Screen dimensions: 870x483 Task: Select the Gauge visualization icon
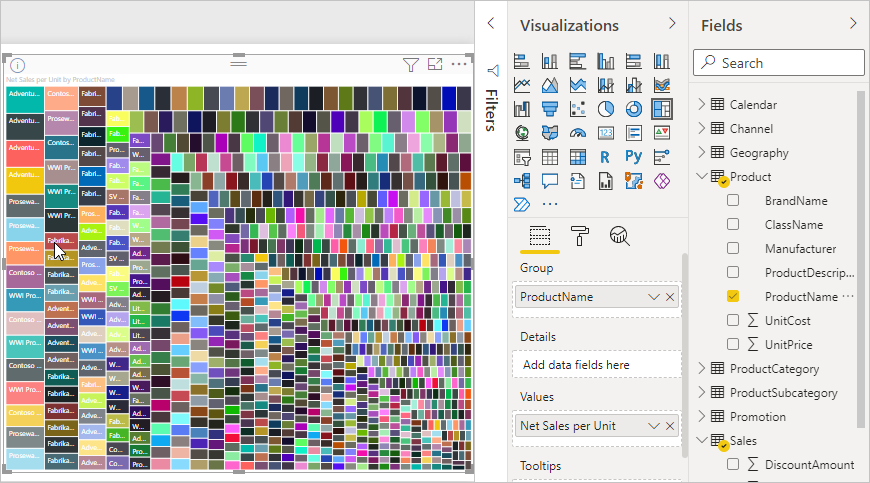tap(578, 133)
